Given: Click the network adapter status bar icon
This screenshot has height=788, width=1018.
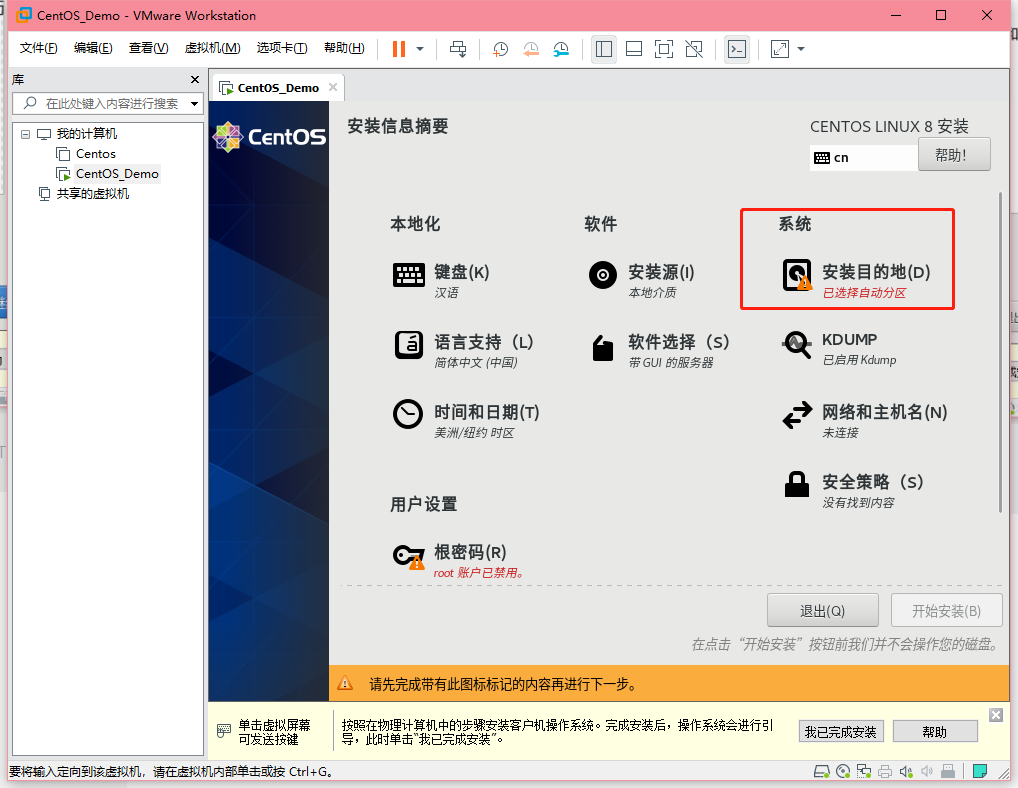Looking at the screenshot, I should tap(864, 771).
